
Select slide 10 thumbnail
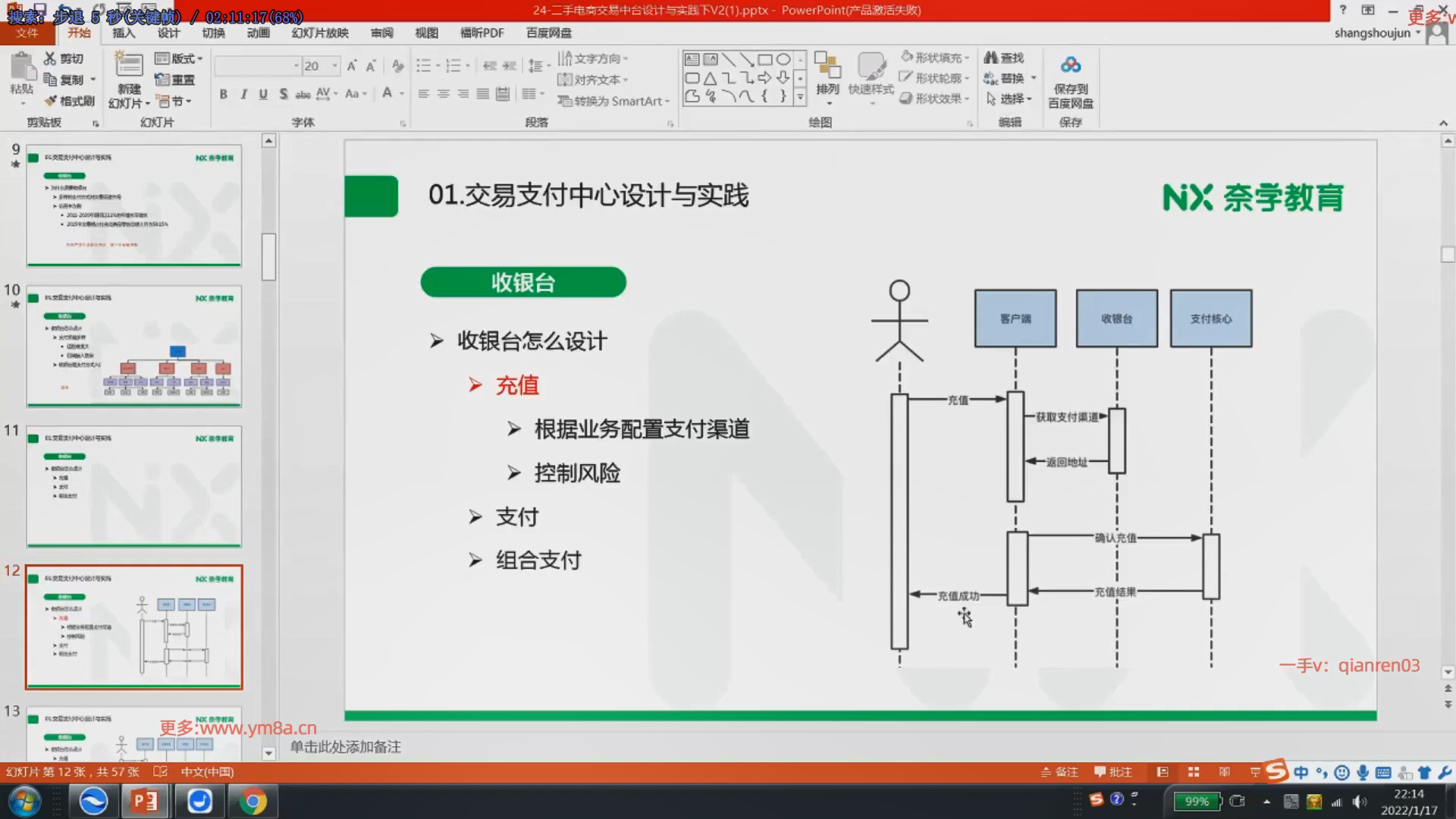[134, 347]
